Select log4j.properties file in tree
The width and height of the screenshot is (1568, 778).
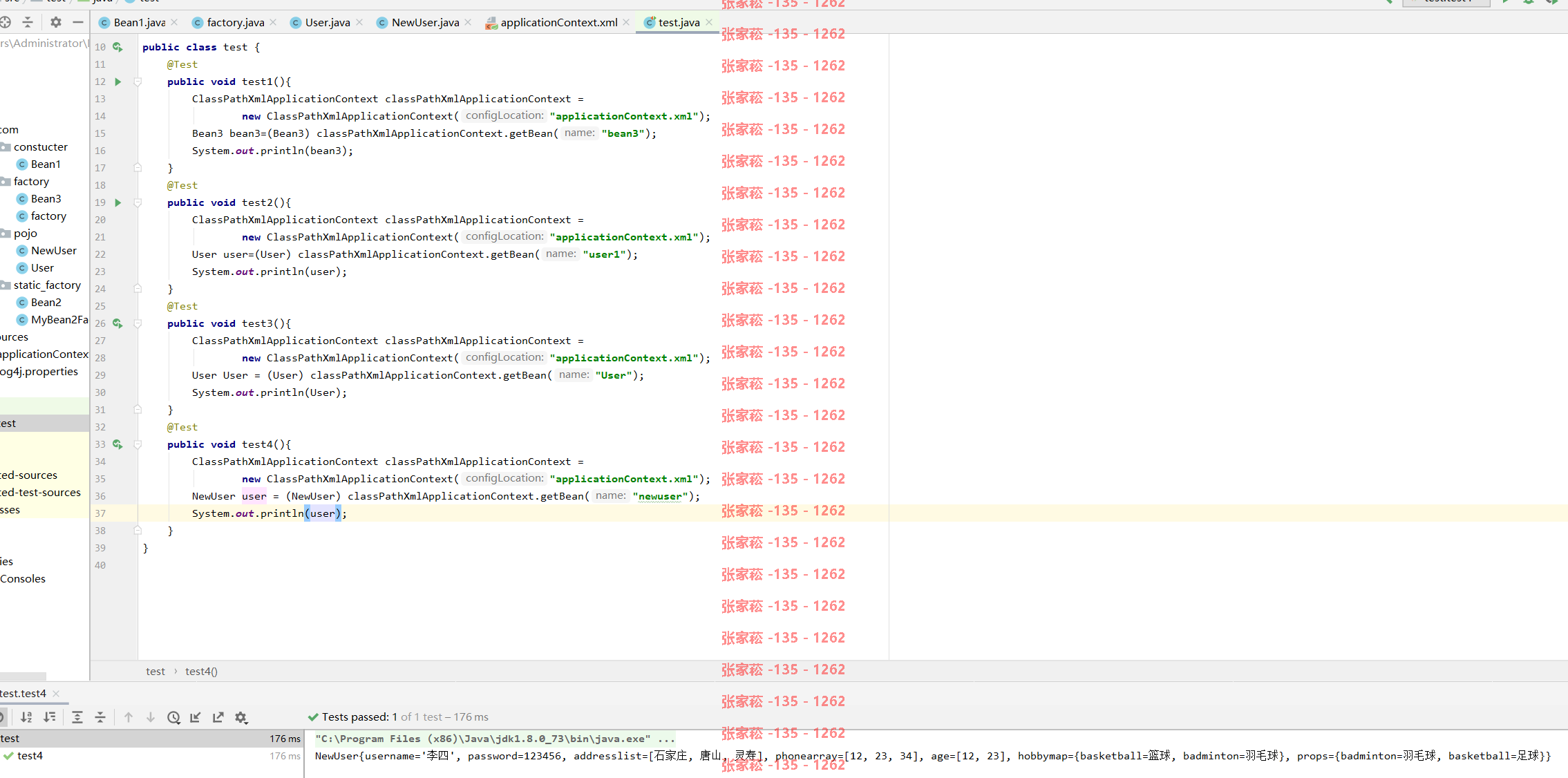[x=39, y=372]
